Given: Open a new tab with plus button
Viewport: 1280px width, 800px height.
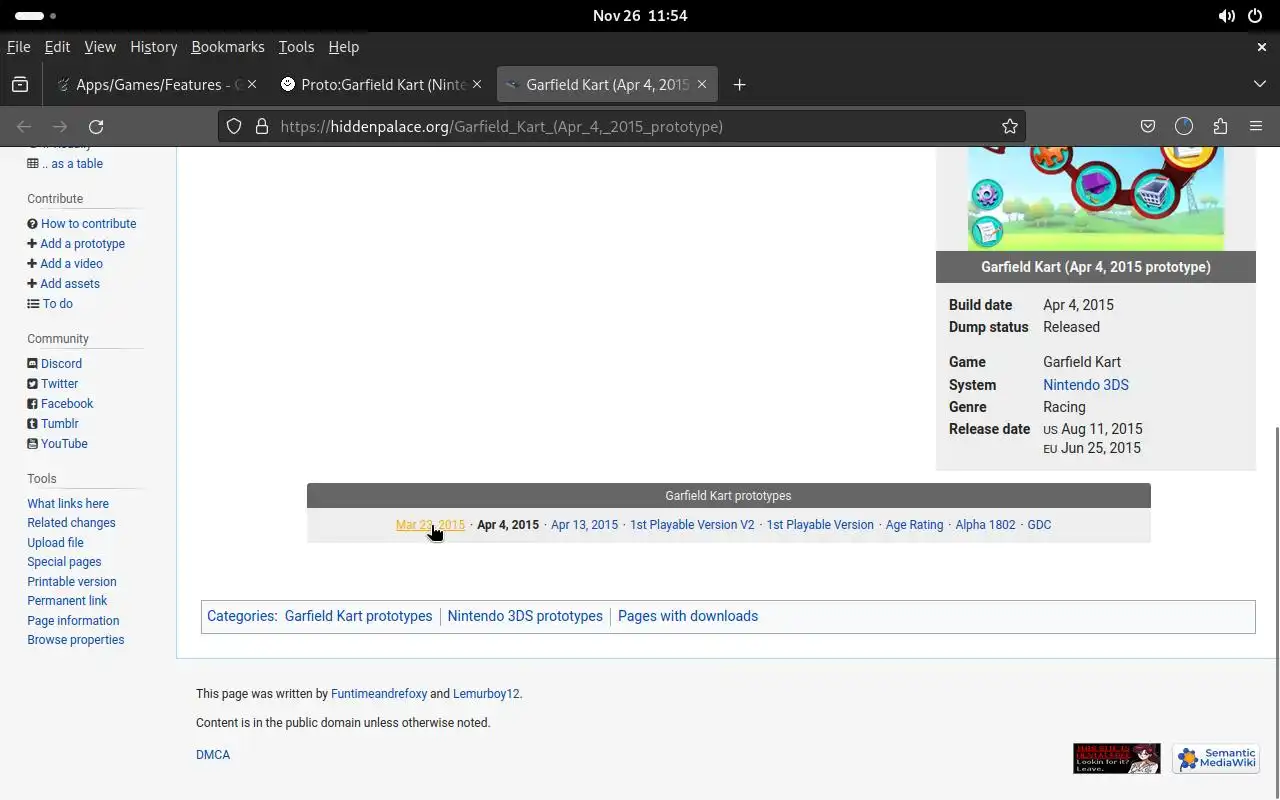Looking at the screenshot, I should [x=739, y=85].
